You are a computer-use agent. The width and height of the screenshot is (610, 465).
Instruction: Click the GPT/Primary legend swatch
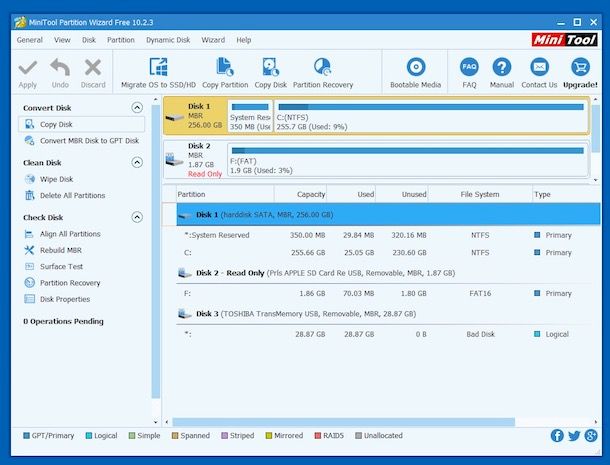coord(26,435)
